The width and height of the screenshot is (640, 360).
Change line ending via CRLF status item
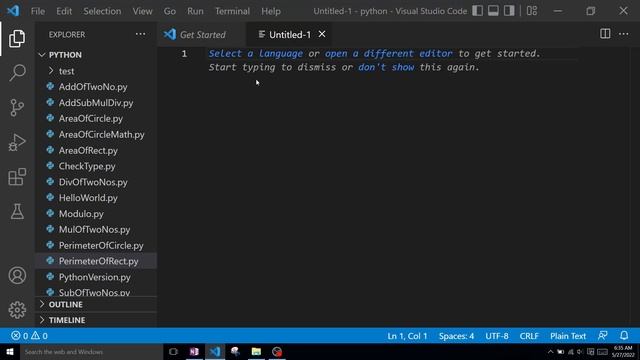pos(529,336)
